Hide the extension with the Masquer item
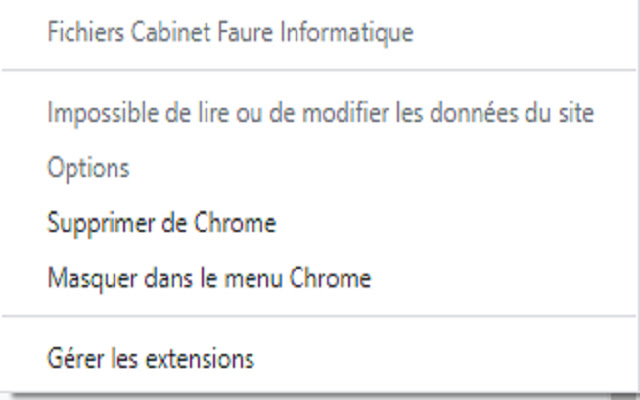Viewport: 640px width, 400px height. click(x=209, y=277)
